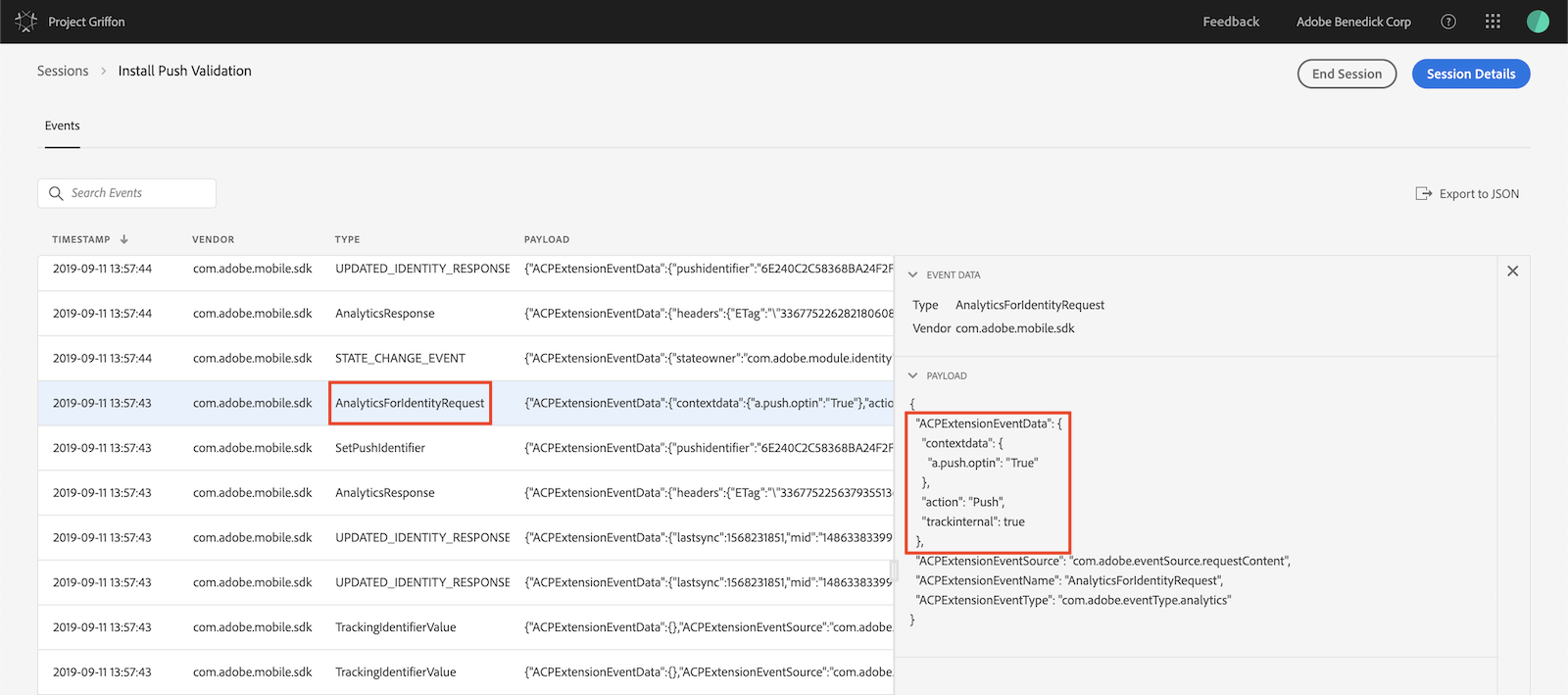Screen dimensions: 1568x695
Task: Select the AnalyticsForIdentityRequest type in the table
Action: pyautogui.click(x=410, y=404)
